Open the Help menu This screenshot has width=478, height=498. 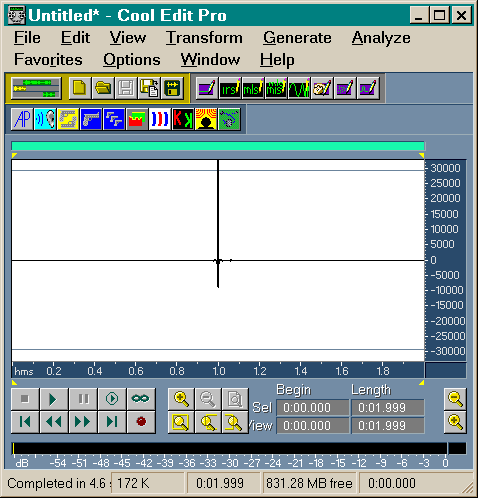tap(277, 61)
